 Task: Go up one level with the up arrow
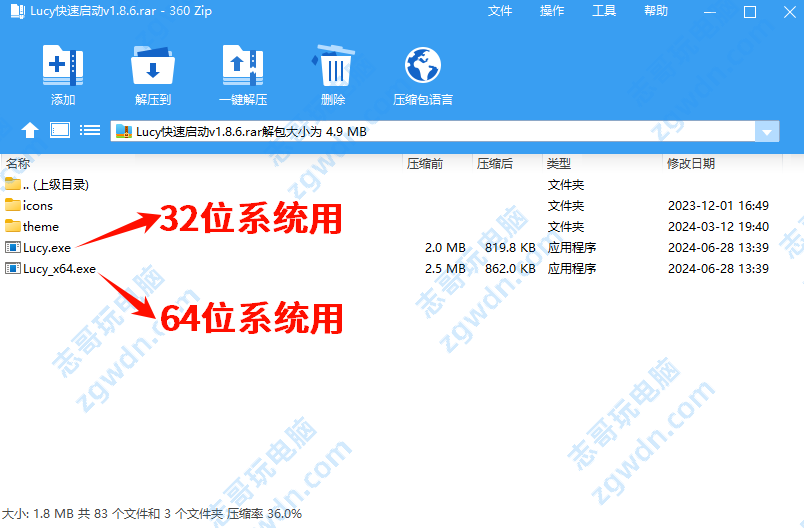point(30,130)
